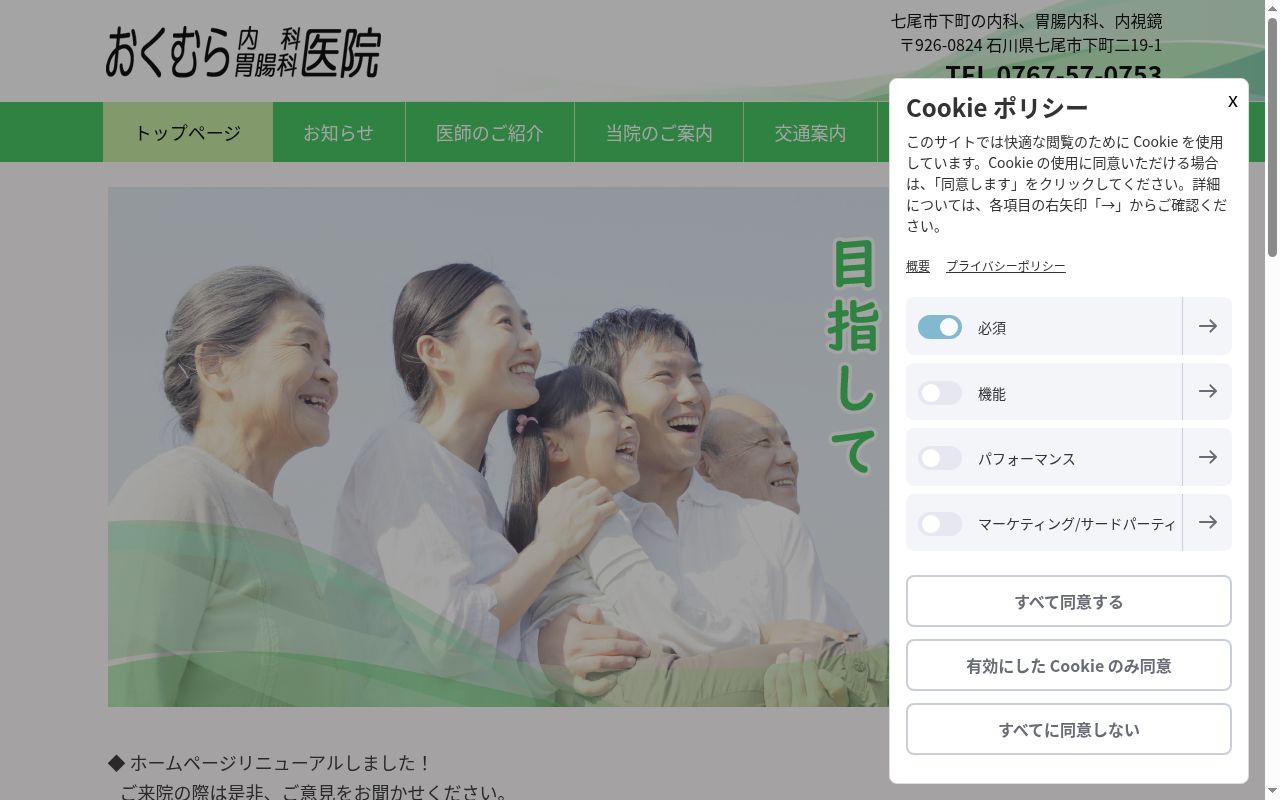Go to the トップページ navigation tab
The width and height of the screenshot is (1280, 800).
click(188, 132)
